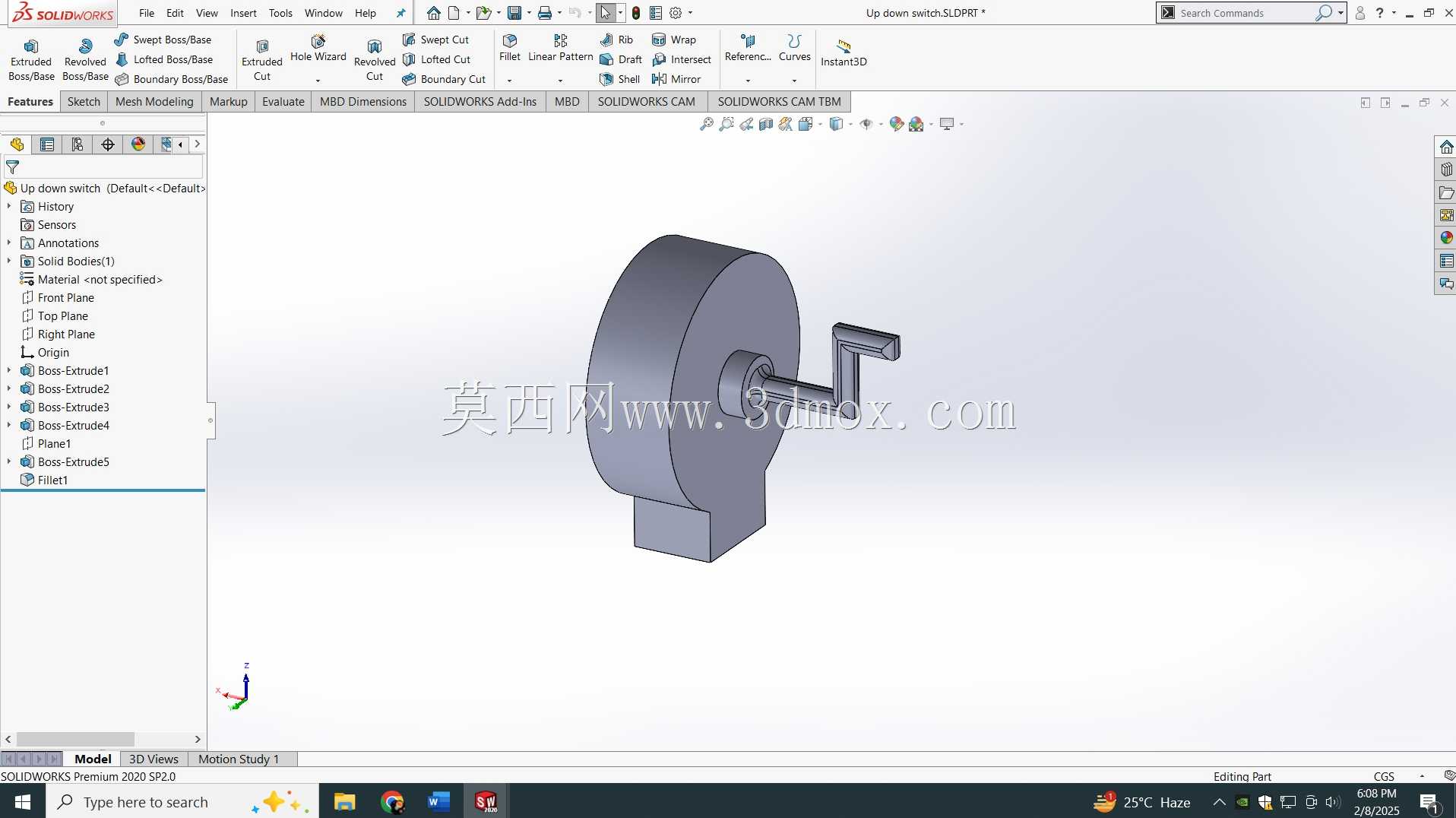Click the Save icon
This screenshot has height=818, width=1456.
pyautogui.click(x=514, y=13)
